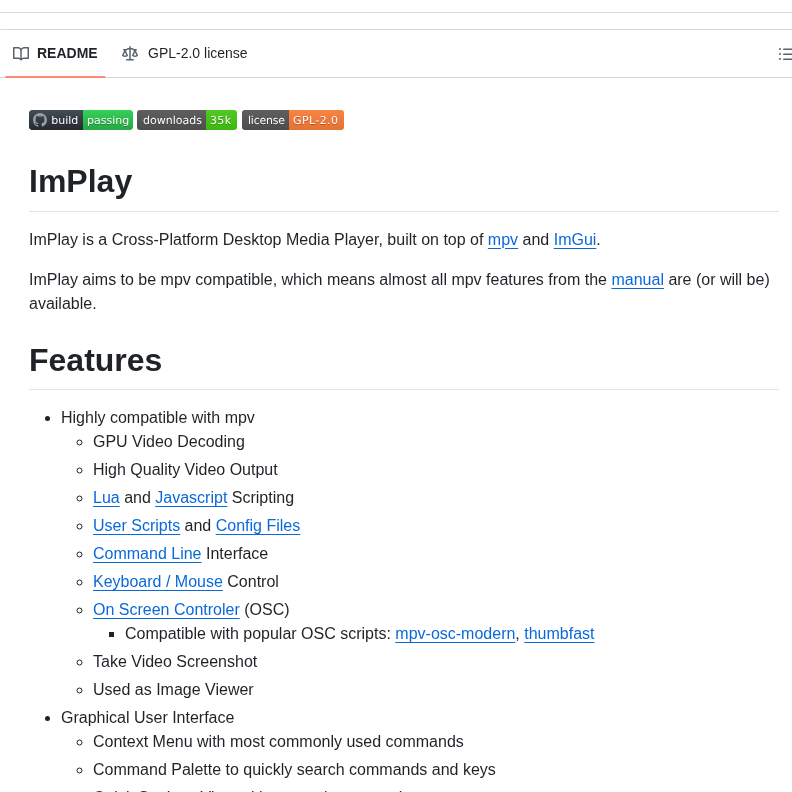Click the README book icon
Viewport: 792px width, 792px height.
pos(21,53)
